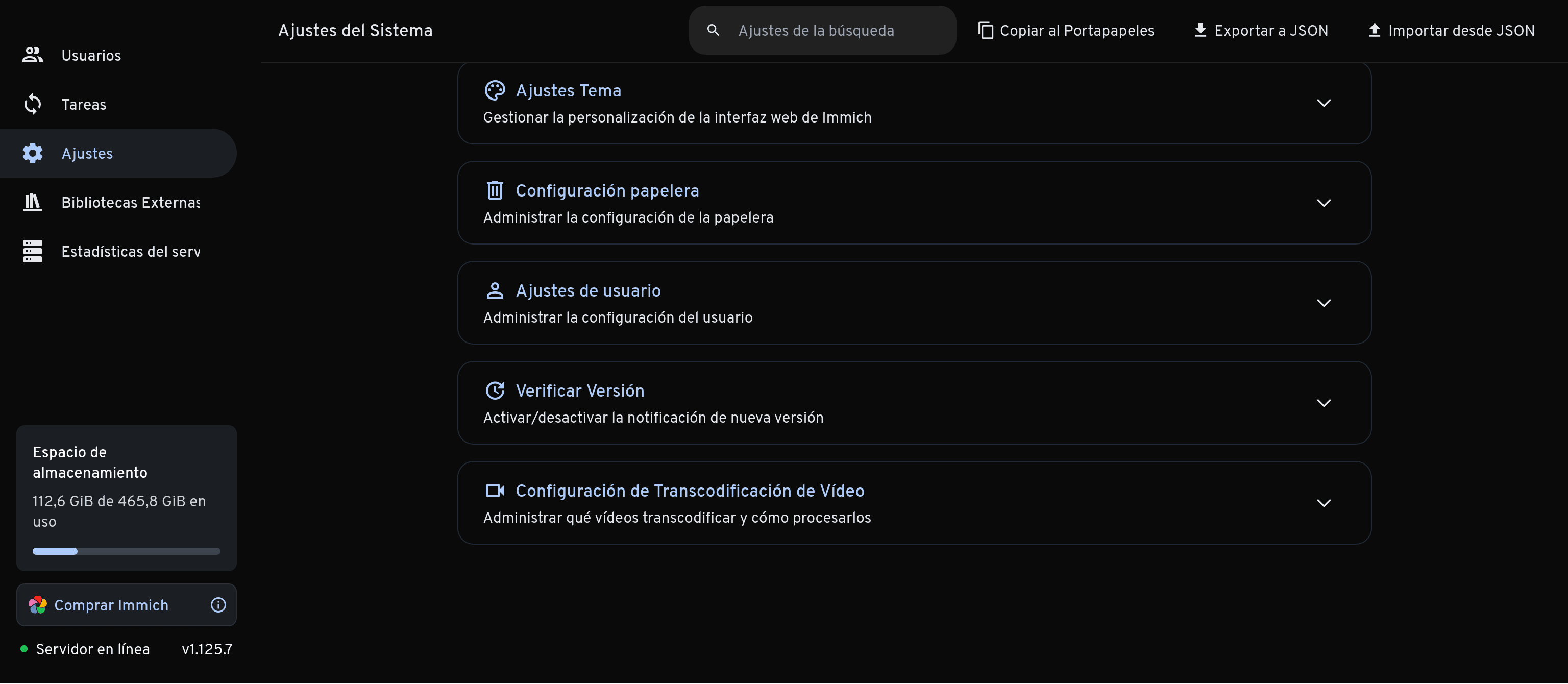This screenshot has width=1568, height=684.
Task: Click the Immich logo next to Comprar Immich
Action: (x=38, y=605)
